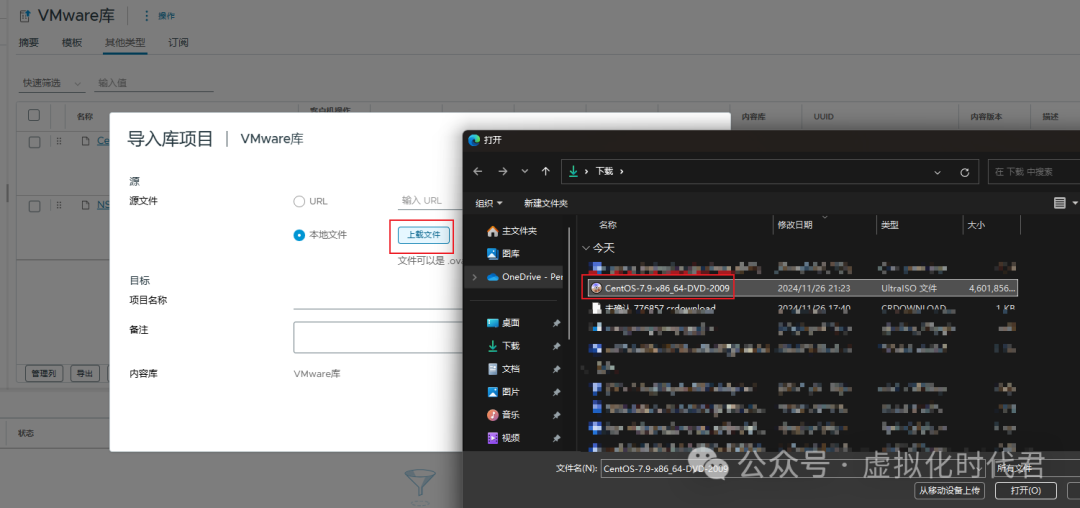
Task: Click the 上载文件 button
Action: pyautogui.click(x=424, y=235)
